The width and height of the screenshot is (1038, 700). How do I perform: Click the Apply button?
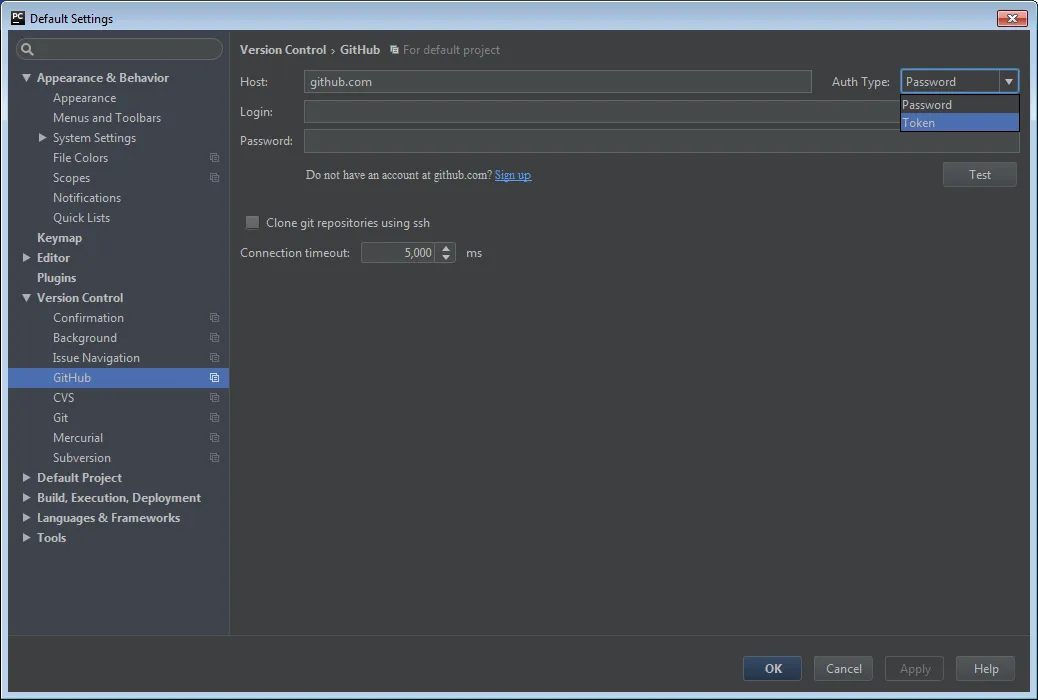point(914,669)
